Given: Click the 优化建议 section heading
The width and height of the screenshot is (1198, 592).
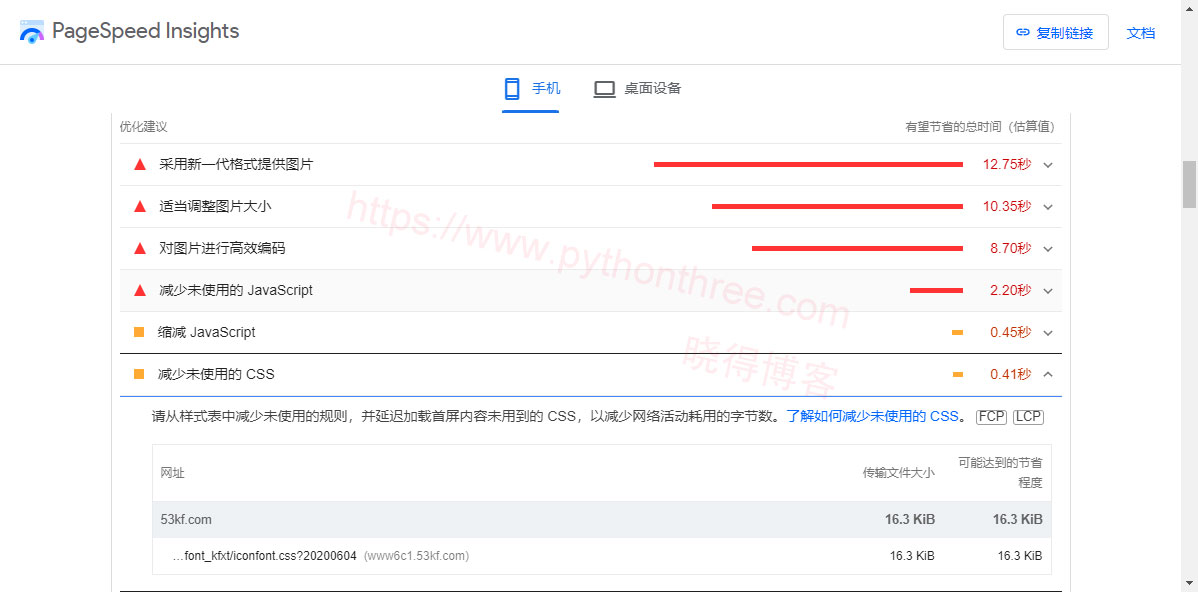Looking at the screenshot, I should pos(144,127).
